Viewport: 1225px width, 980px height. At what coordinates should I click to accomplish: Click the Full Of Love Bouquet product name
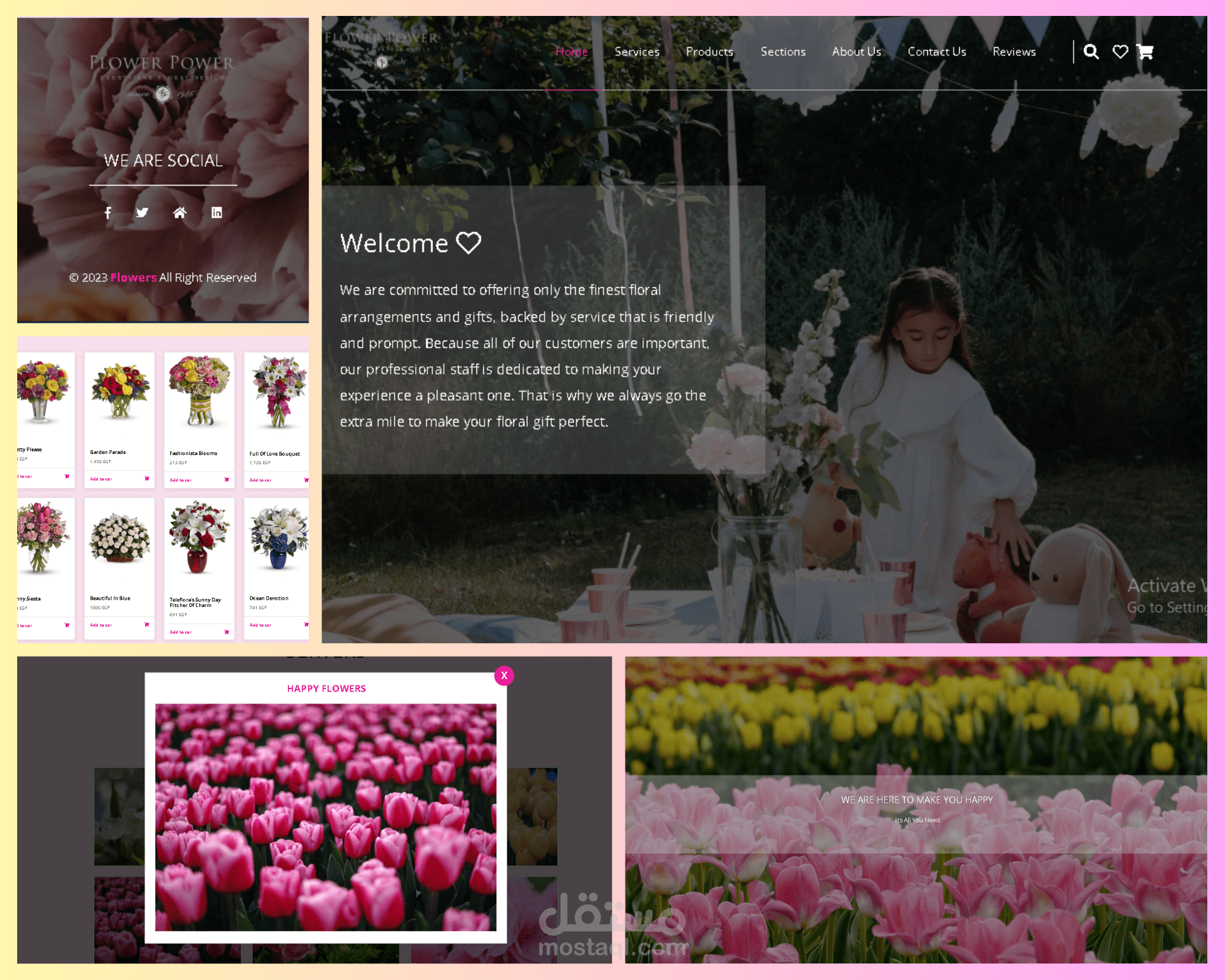click(x=274, y=454)
